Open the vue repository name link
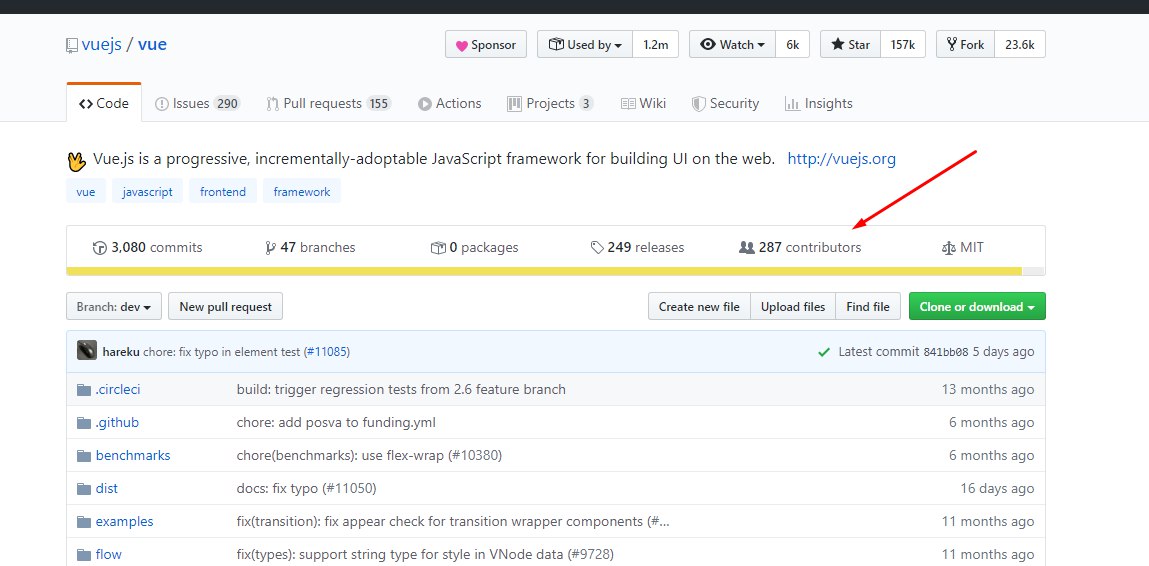 pyautogui.click(x=152, y=44)
